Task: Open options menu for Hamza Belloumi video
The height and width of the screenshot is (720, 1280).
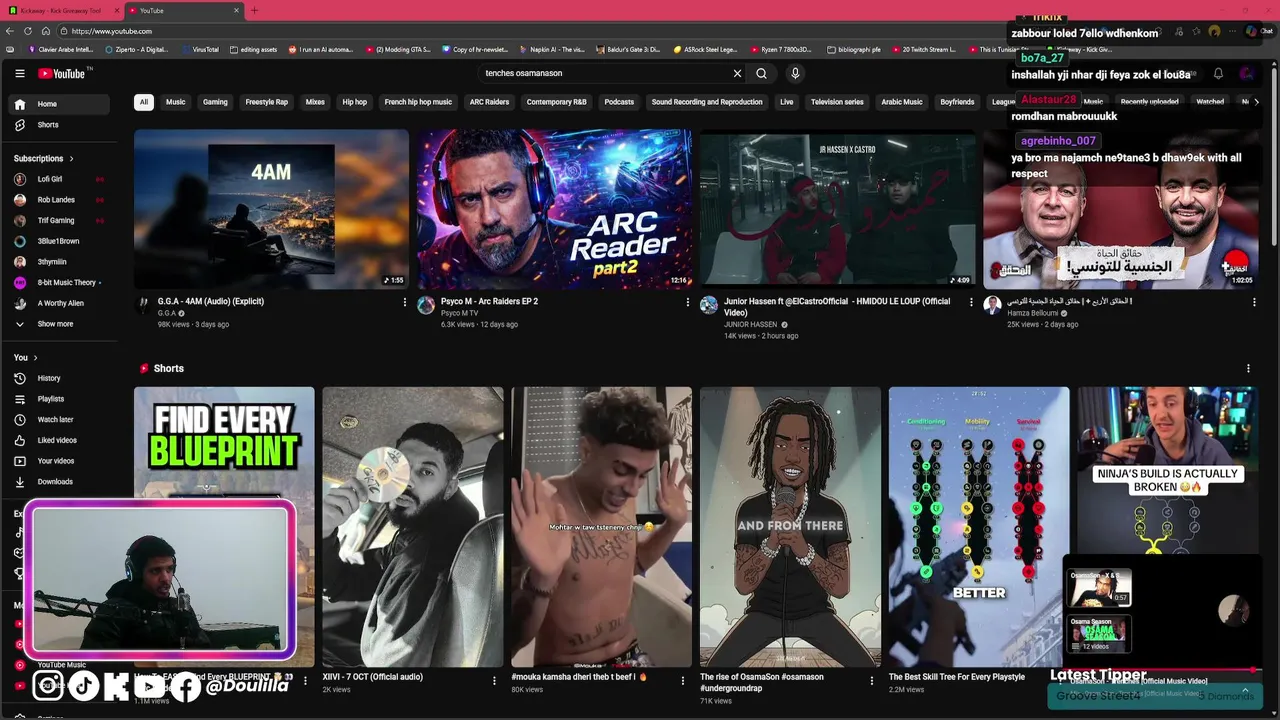Action: (x=1253, y=302)
